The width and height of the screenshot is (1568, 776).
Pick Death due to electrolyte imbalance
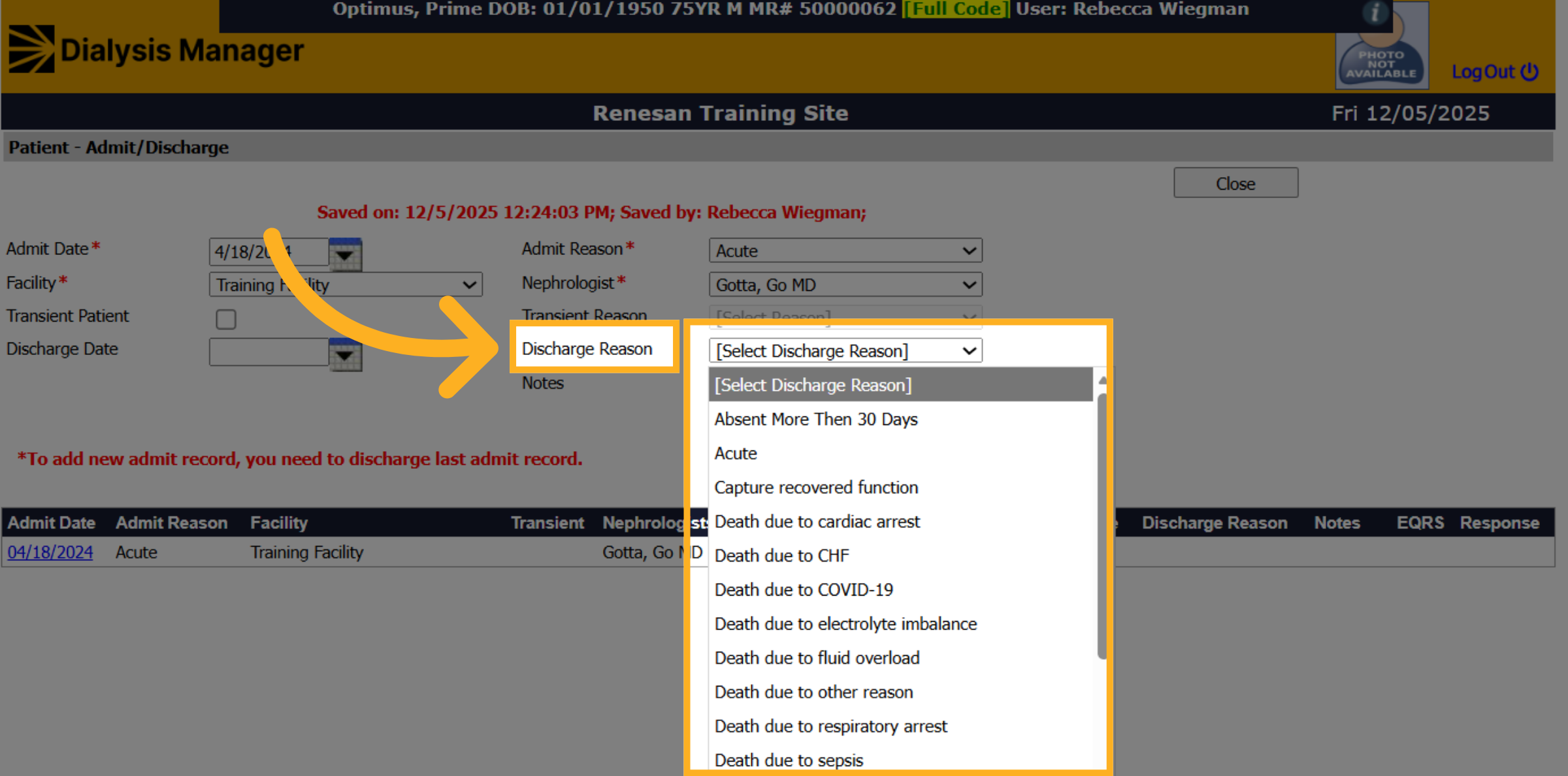tap(900, 624)
